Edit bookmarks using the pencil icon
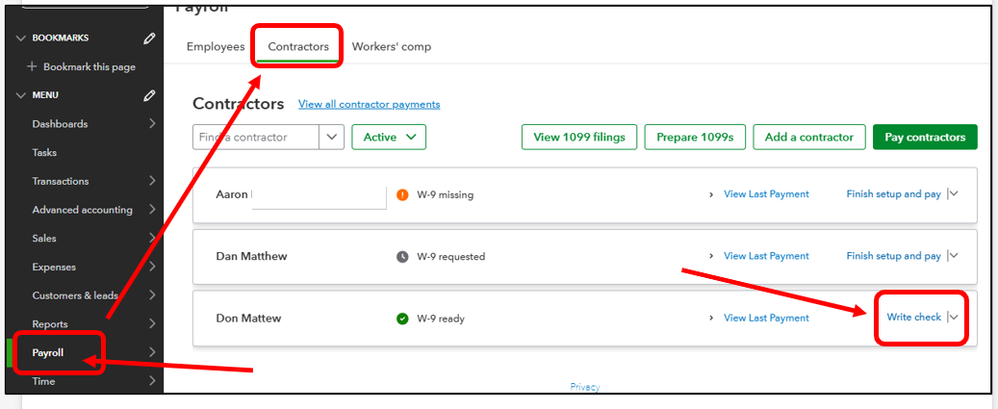998x409 pixels. (149, 38)
